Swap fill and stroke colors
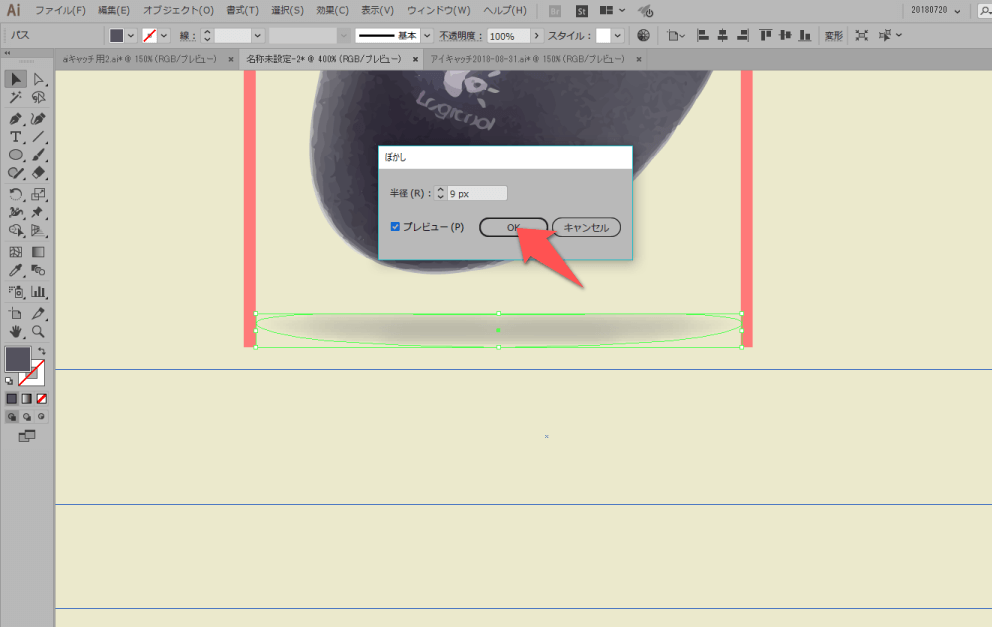The image size is (992, 627). click(42, 351)
